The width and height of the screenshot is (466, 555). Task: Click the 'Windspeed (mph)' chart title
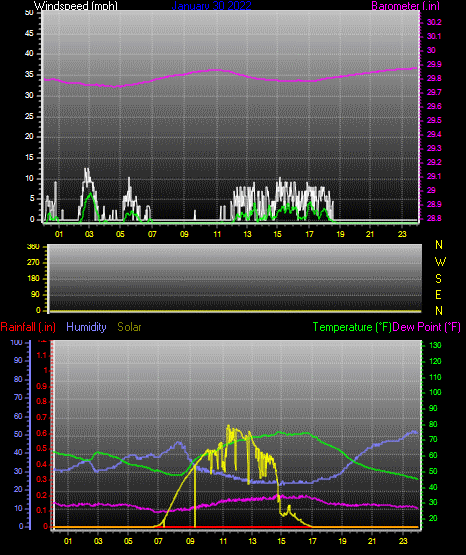76,6
